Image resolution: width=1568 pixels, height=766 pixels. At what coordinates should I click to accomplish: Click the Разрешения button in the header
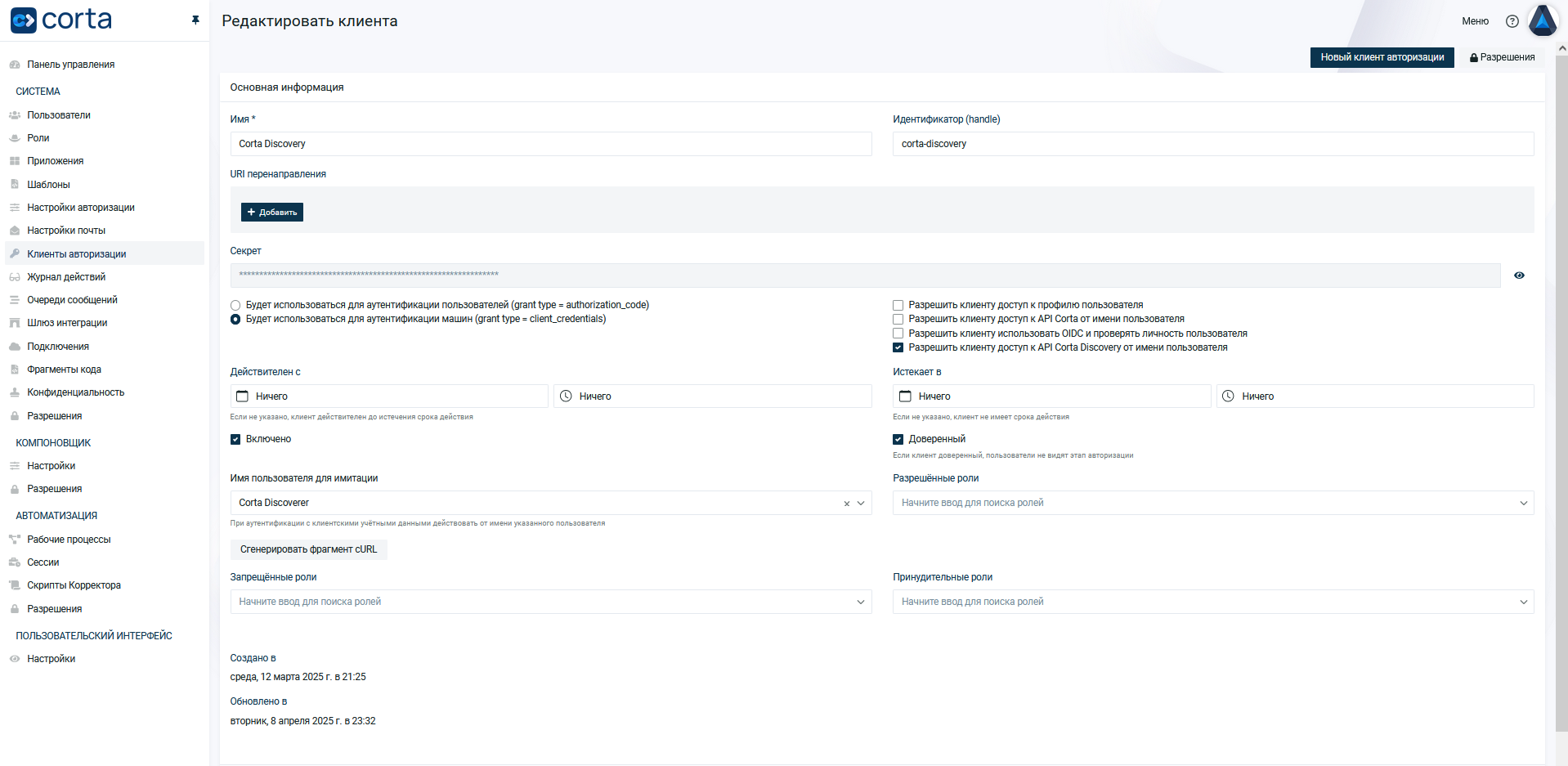(x=1503, y=57)
